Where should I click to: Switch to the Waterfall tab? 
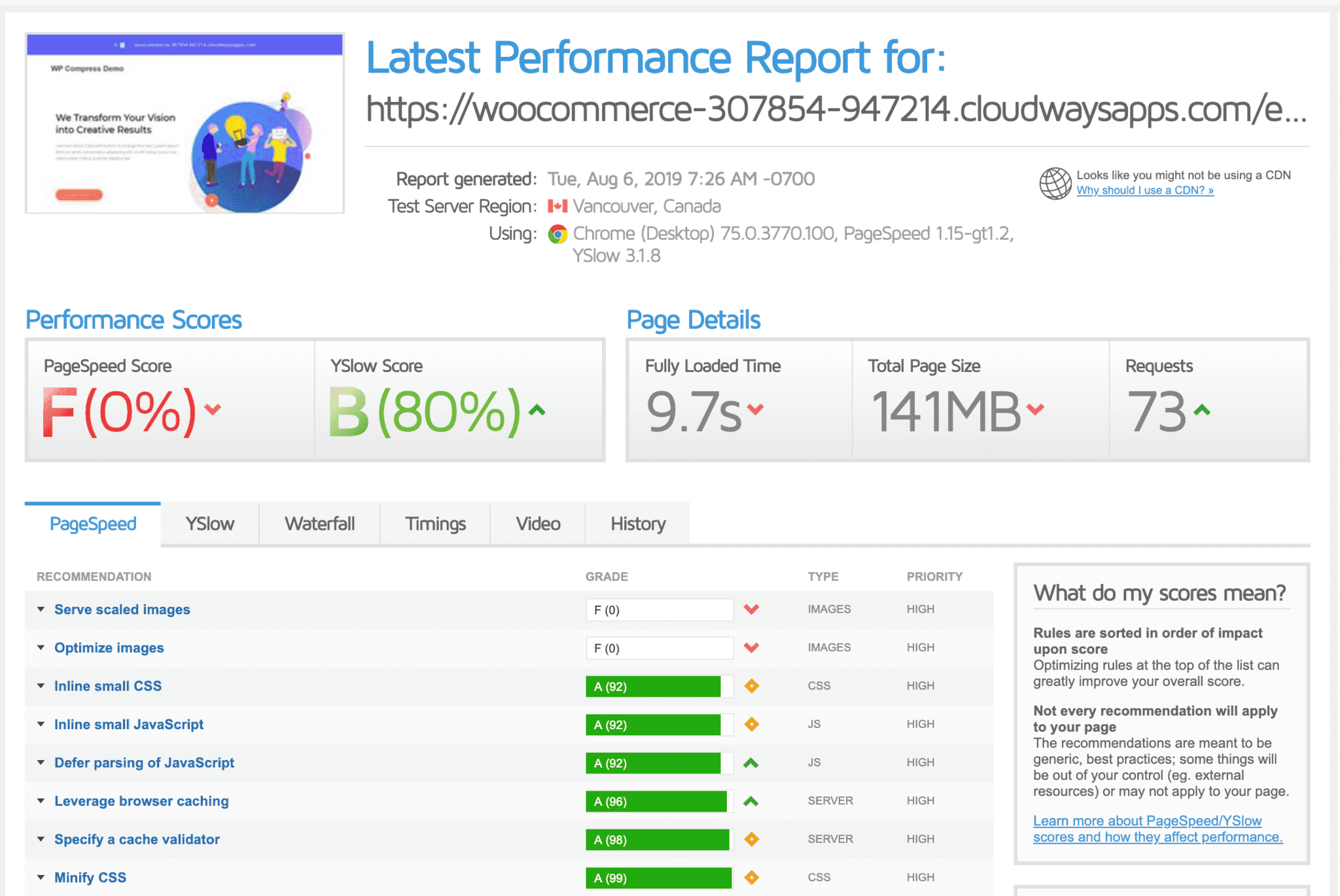[x=319, y=524]
